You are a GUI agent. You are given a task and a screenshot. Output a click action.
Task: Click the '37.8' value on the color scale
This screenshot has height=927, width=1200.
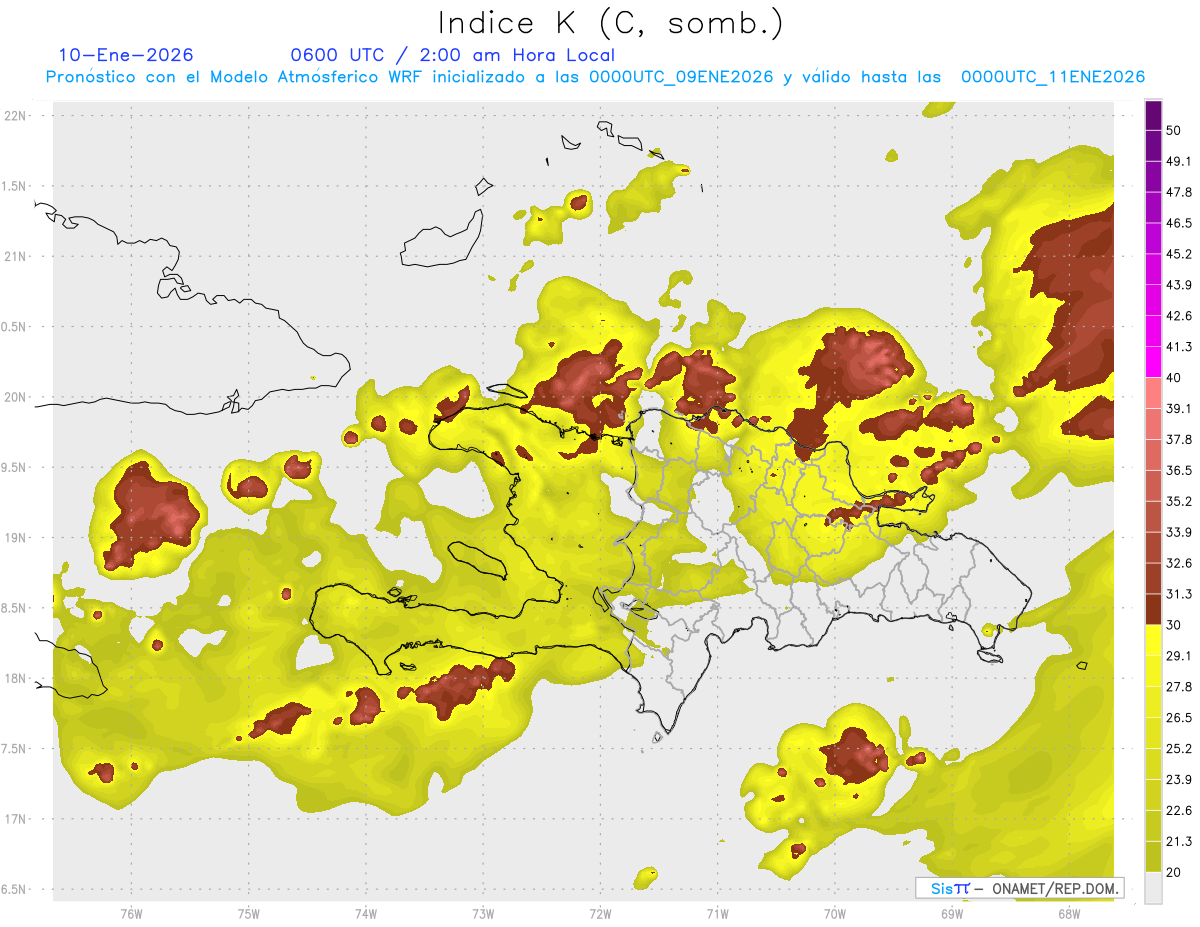[1179, 439]
